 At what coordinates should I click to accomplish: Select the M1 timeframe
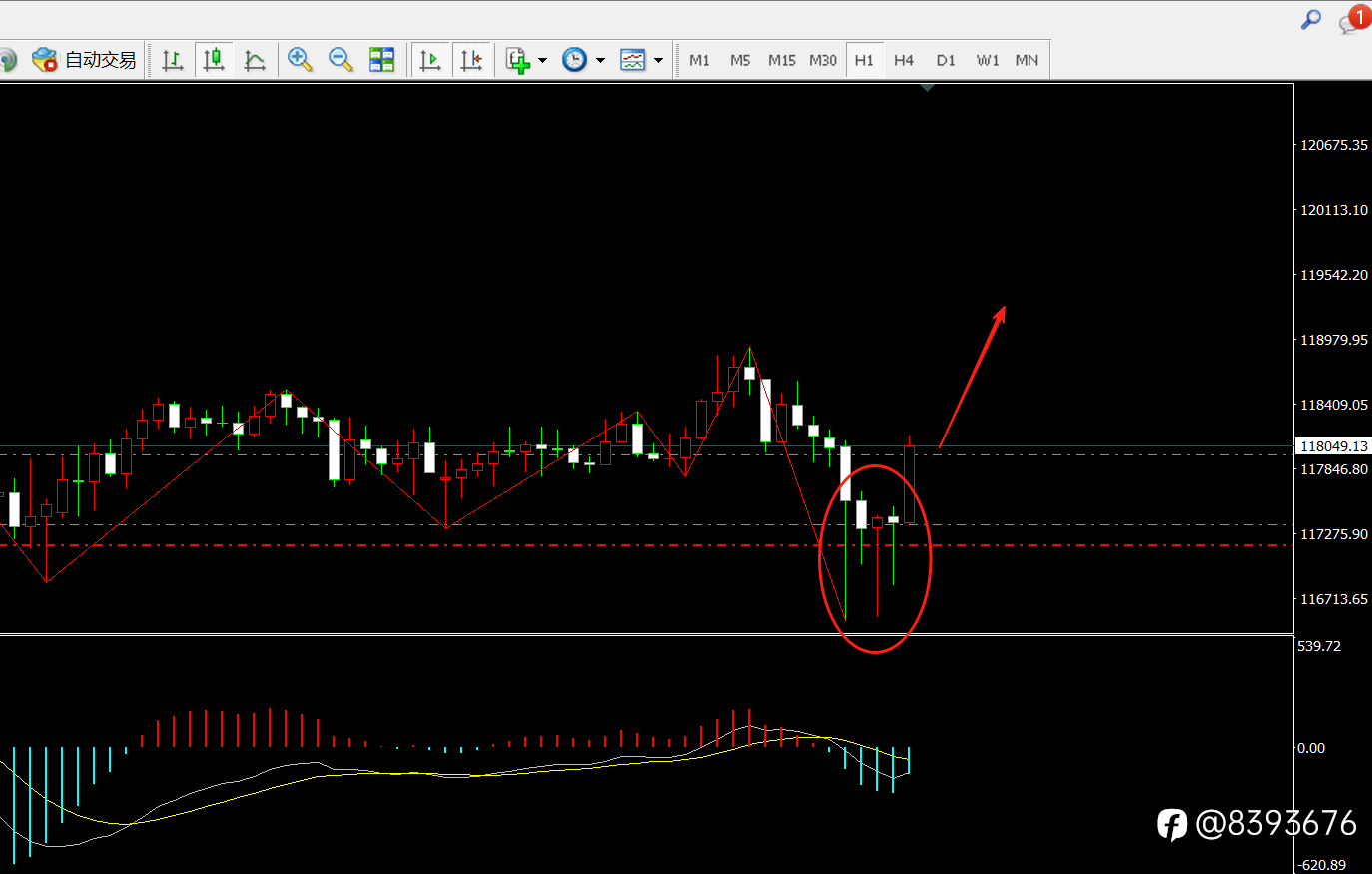[x=699, y=60]
